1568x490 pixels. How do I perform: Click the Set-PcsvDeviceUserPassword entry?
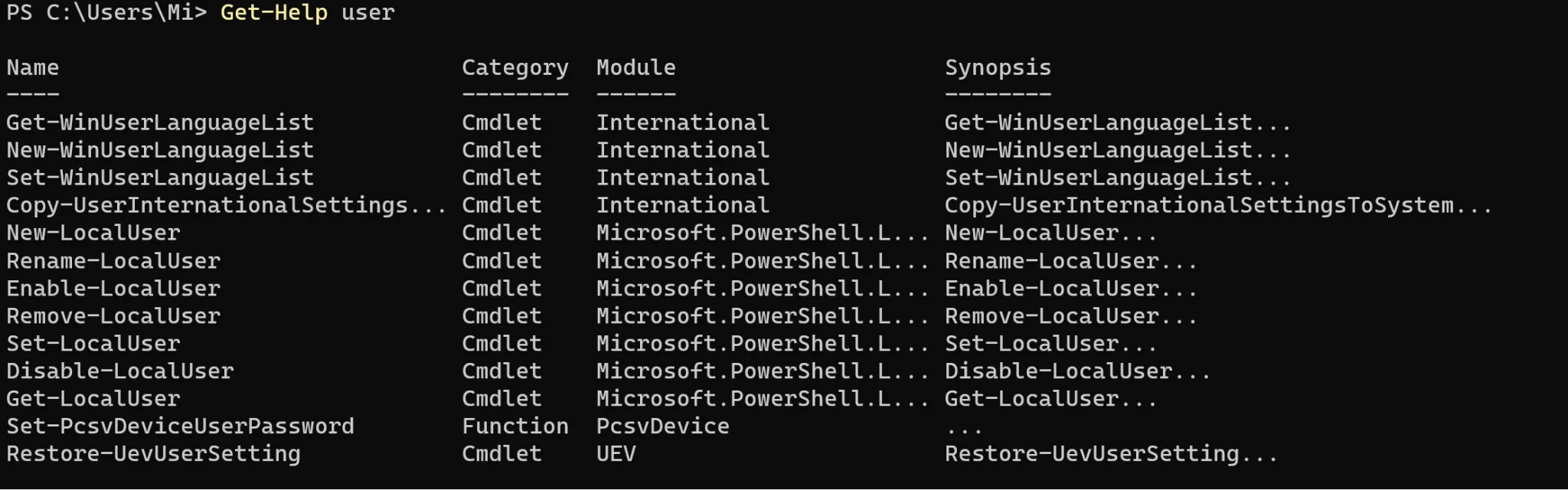[180, 426]
